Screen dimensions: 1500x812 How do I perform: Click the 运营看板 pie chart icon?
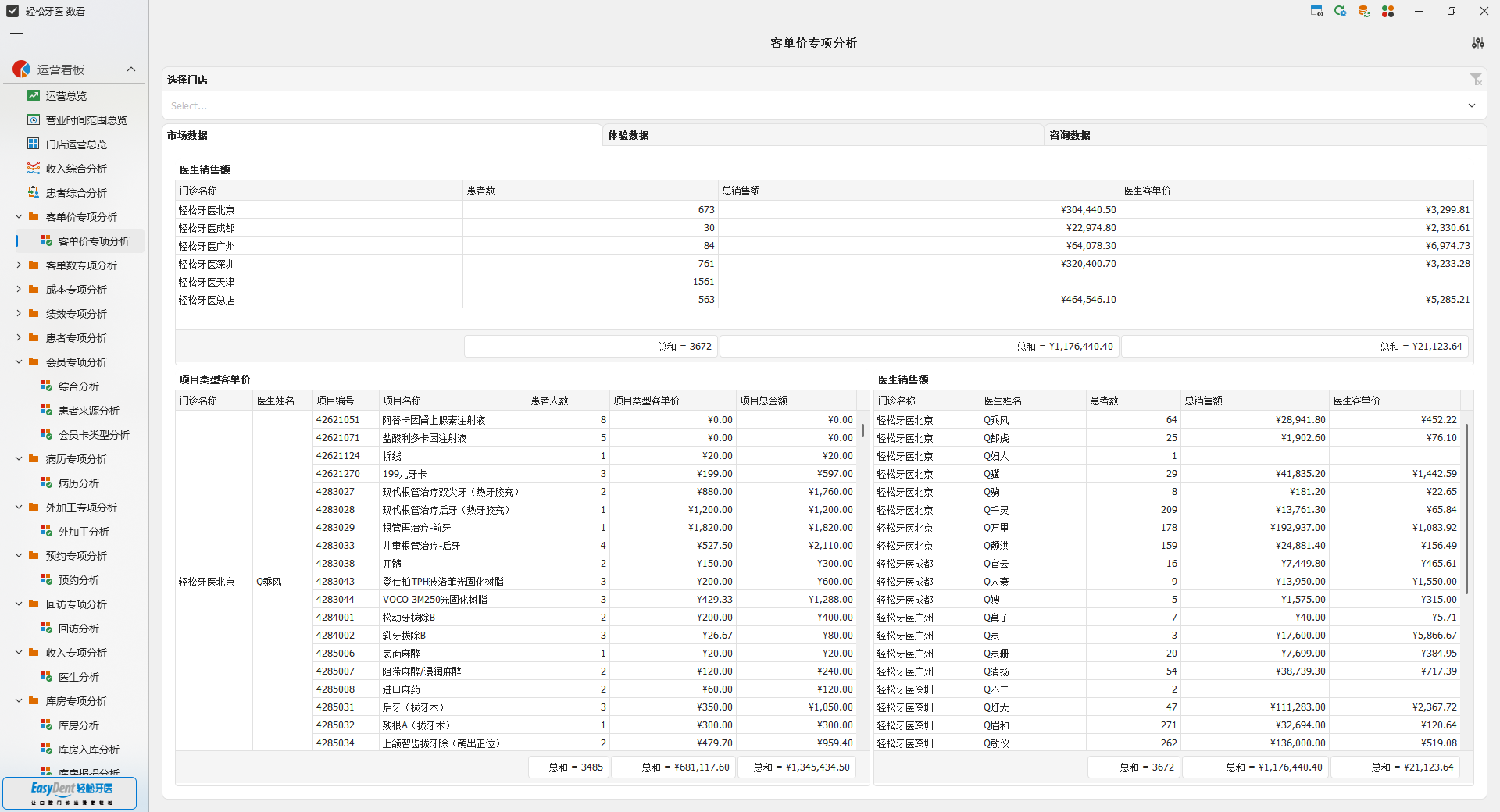coord(21,69)
